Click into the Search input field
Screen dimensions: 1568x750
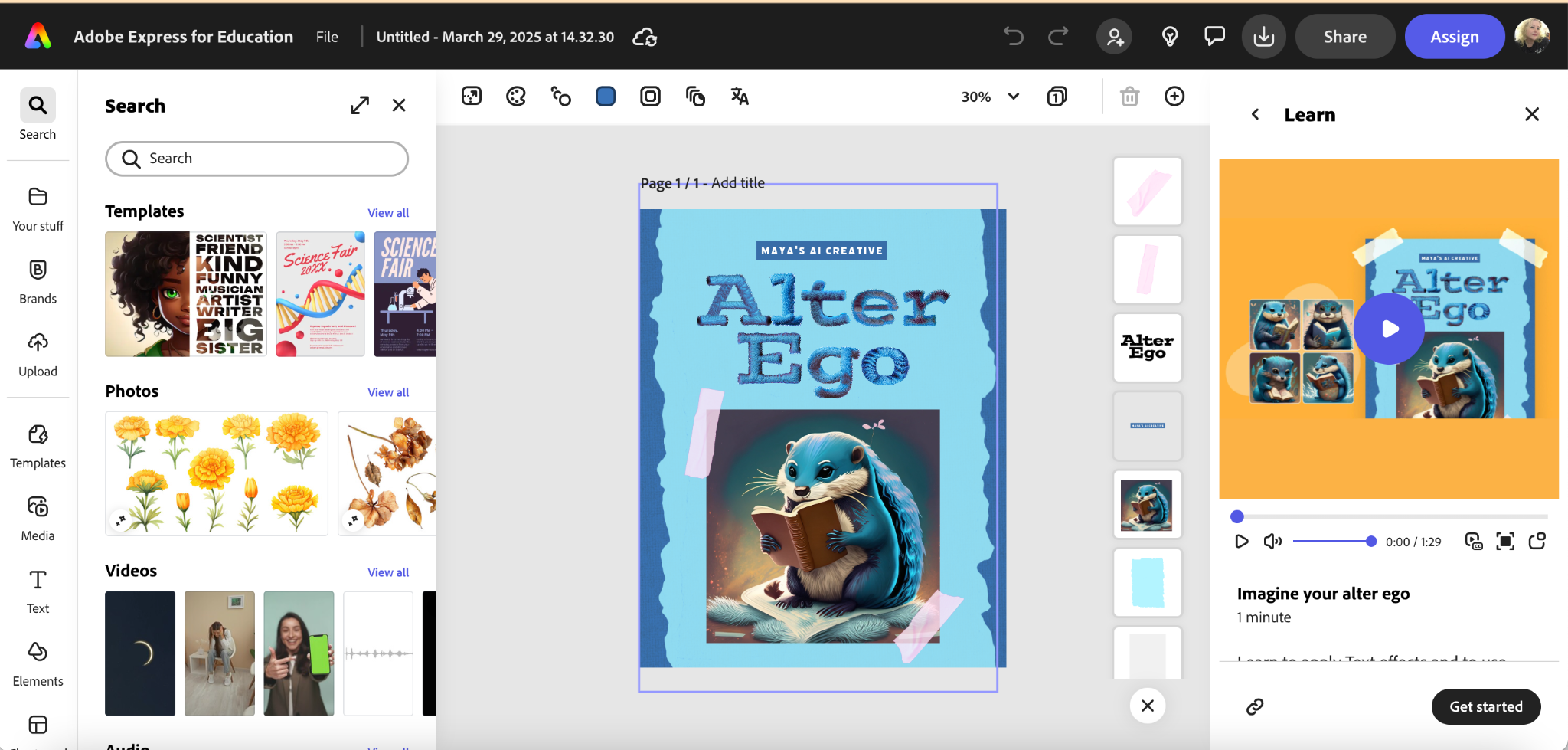pos(256,159)
